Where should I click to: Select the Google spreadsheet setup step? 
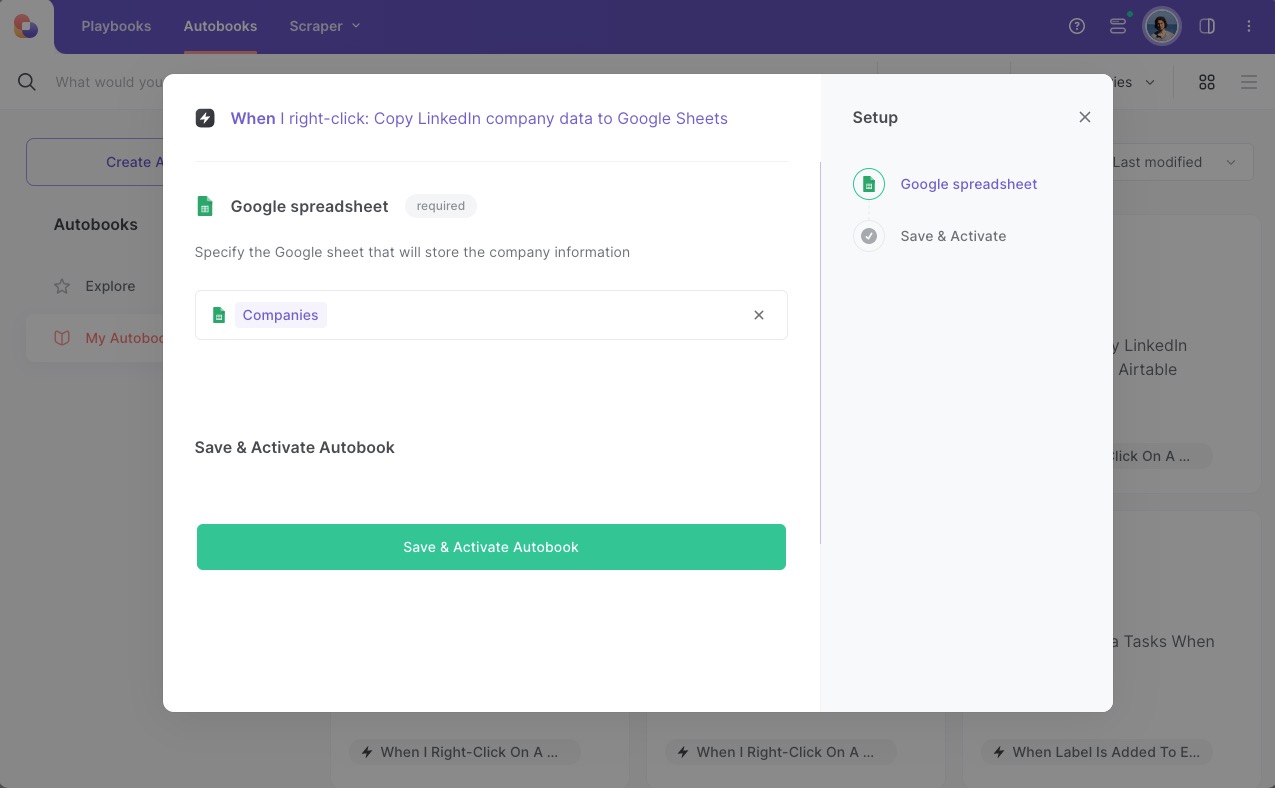[x=969, y=184]
